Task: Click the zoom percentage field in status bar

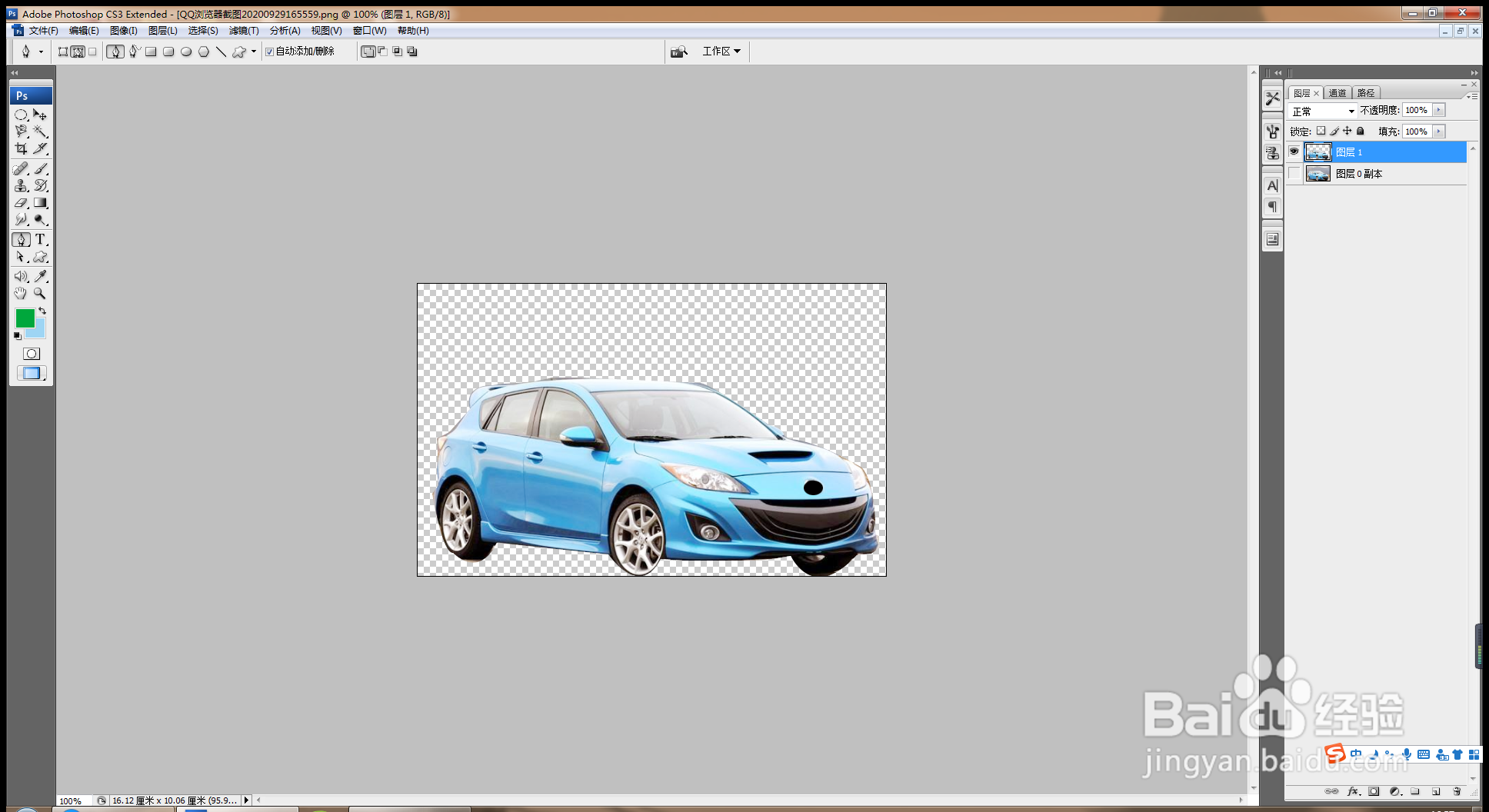Action: pyautogui.click(x=74, y=800)
